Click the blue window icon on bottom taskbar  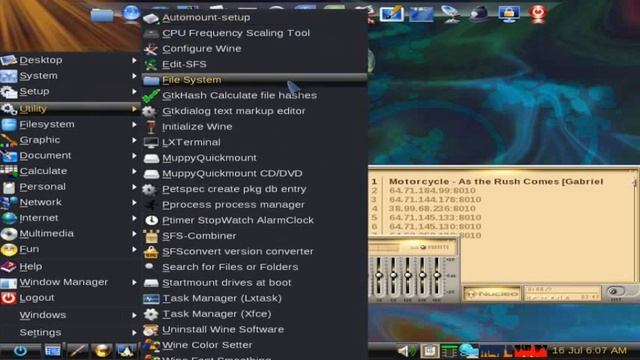tap(52, 351)
